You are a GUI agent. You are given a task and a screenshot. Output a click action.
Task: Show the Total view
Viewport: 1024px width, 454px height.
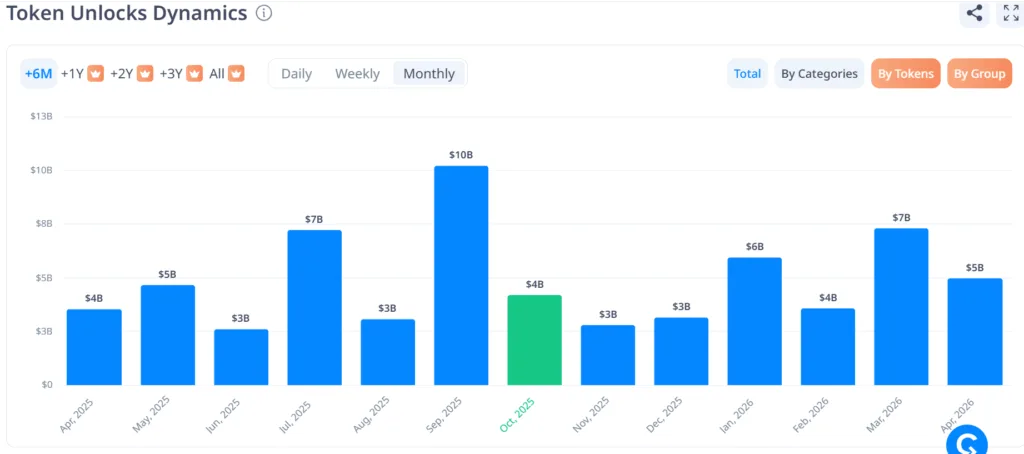pyautogui.click(x=747, y=73)
